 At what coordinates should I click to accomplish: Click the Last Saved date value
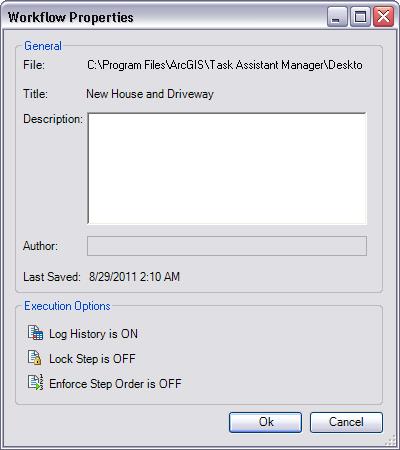pyautogui.click(x=134, y=277)
